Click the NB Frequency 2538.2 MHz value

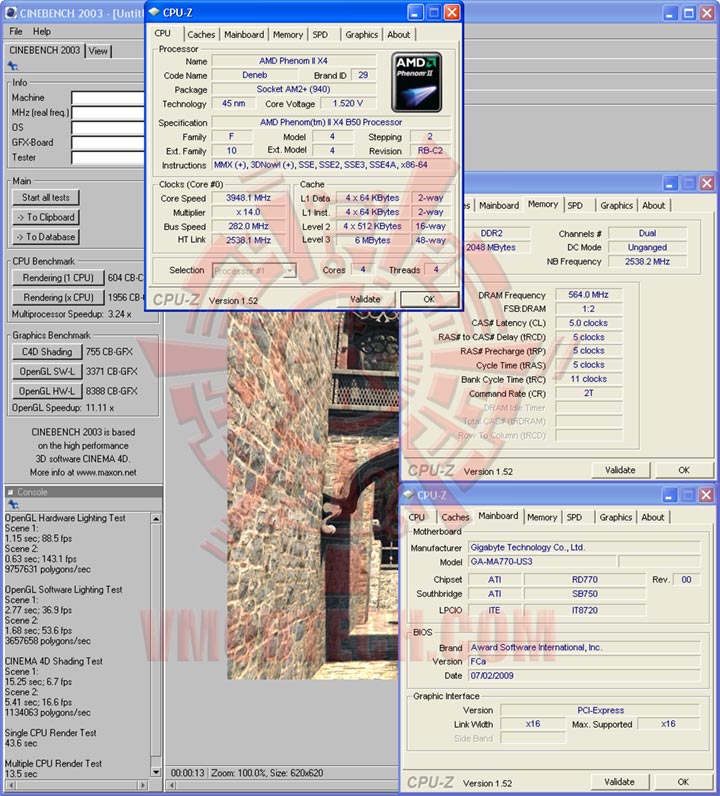click(647, 262)
